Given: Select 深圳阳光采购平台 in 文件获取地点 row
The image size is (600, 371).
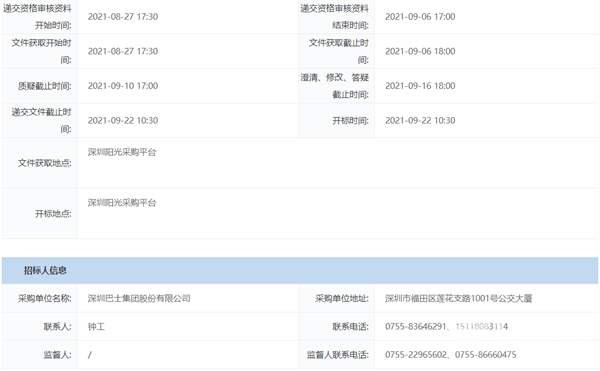Looking at the screenshot, I should (x=122, y=152).
